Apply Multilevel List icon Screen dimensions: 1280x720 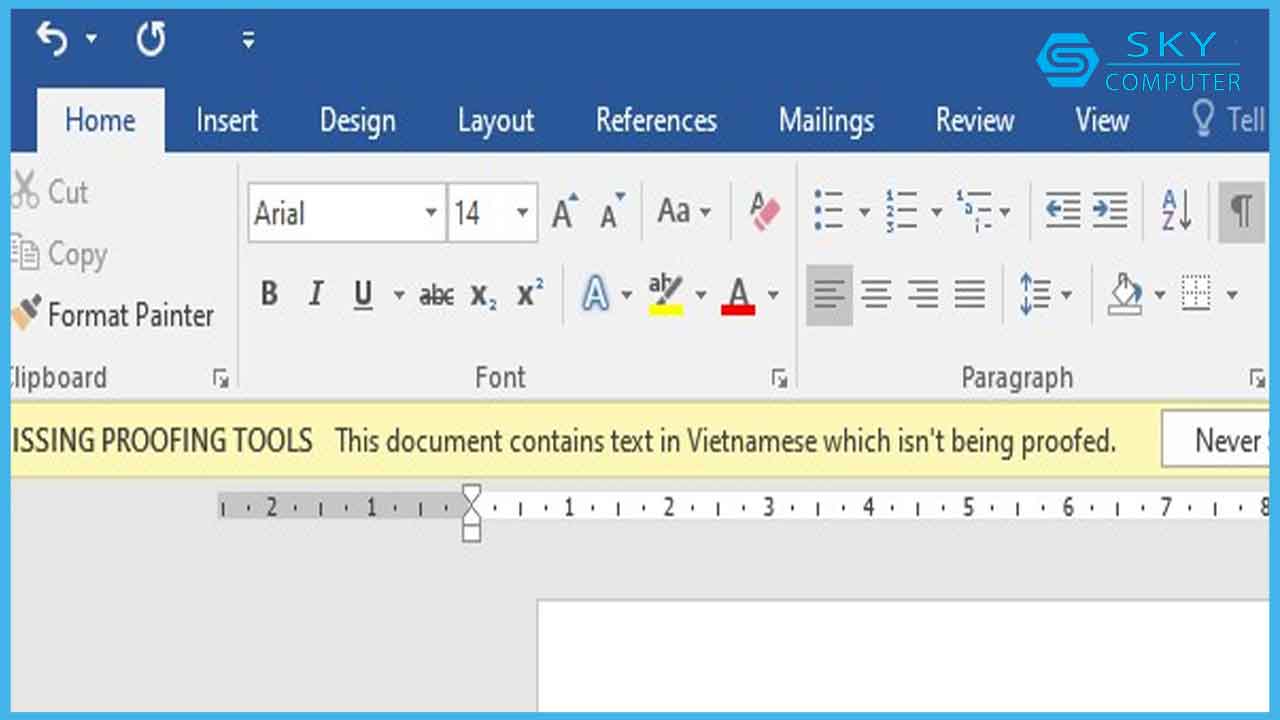click(973, 210)
